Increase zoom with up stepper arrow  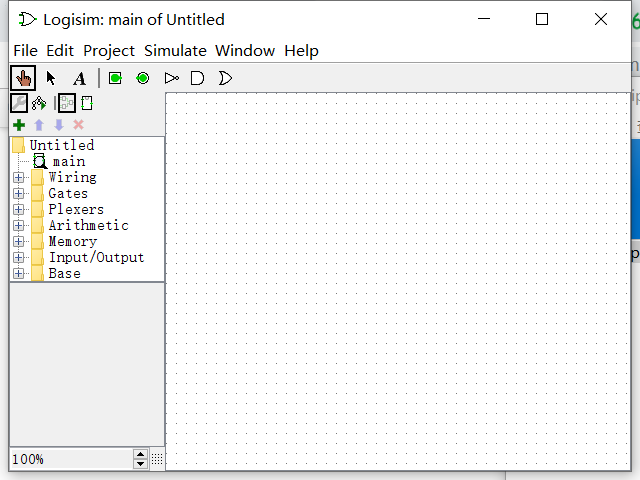coord(140,455)
